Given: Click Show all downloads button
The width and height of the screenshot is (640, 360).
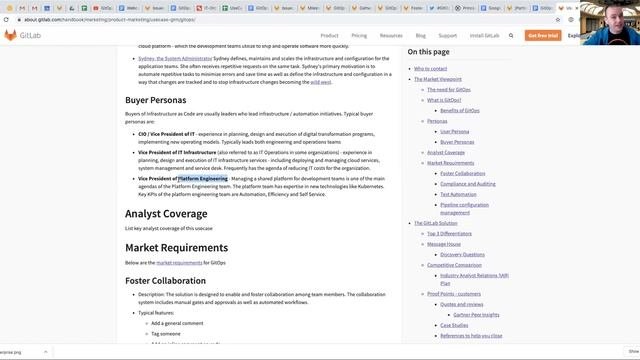Looking at the screenshot, I should pos(633,351).
